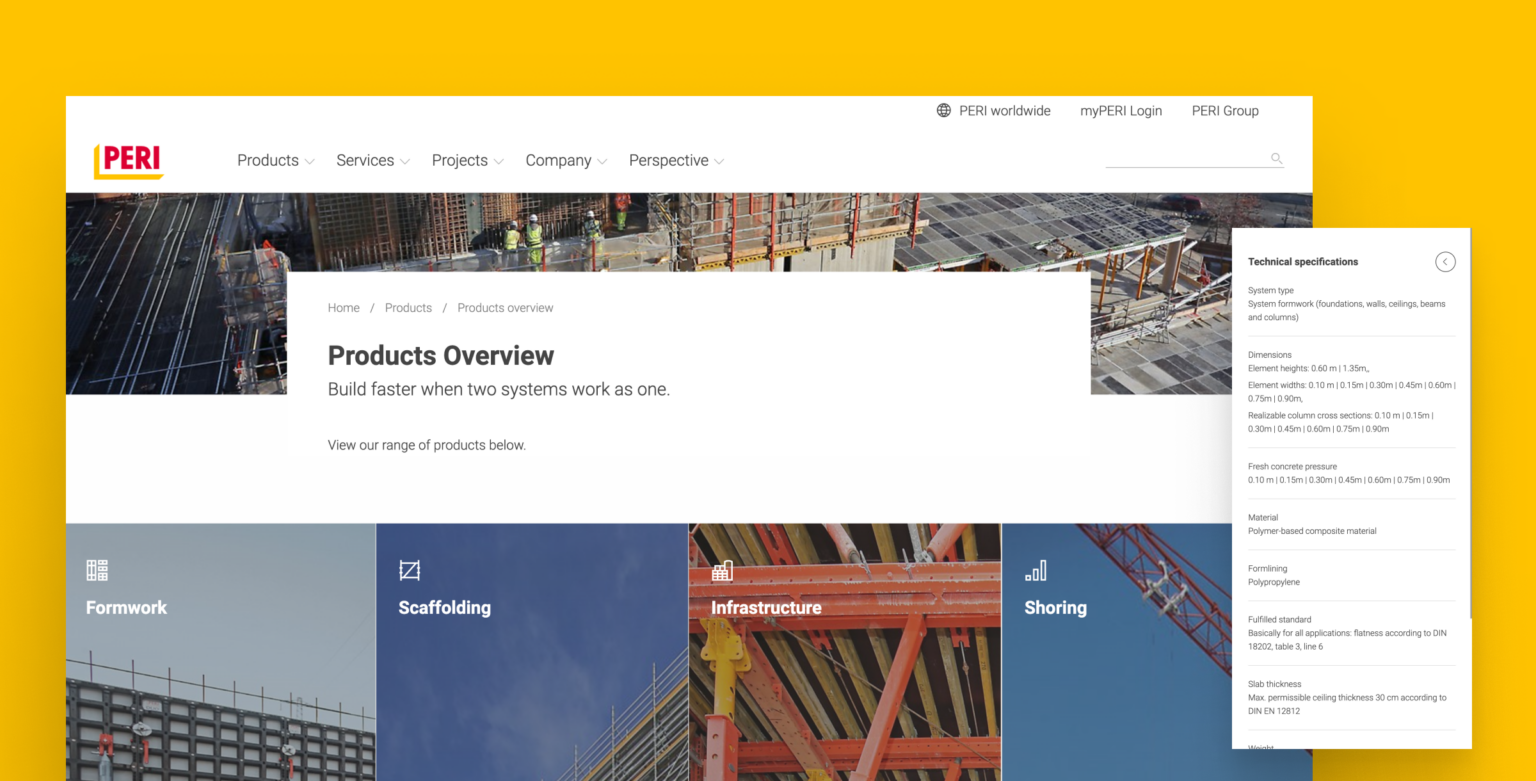Expand the Perspective dropdown chevron
The image size is (1536, 781).
(719, 162)
